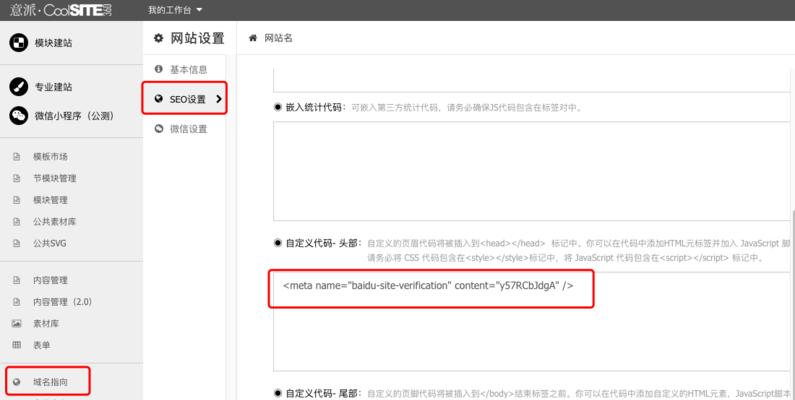Click the icon beside 内容管理(2.0)
795x400 pixels.
pos(16,302)
